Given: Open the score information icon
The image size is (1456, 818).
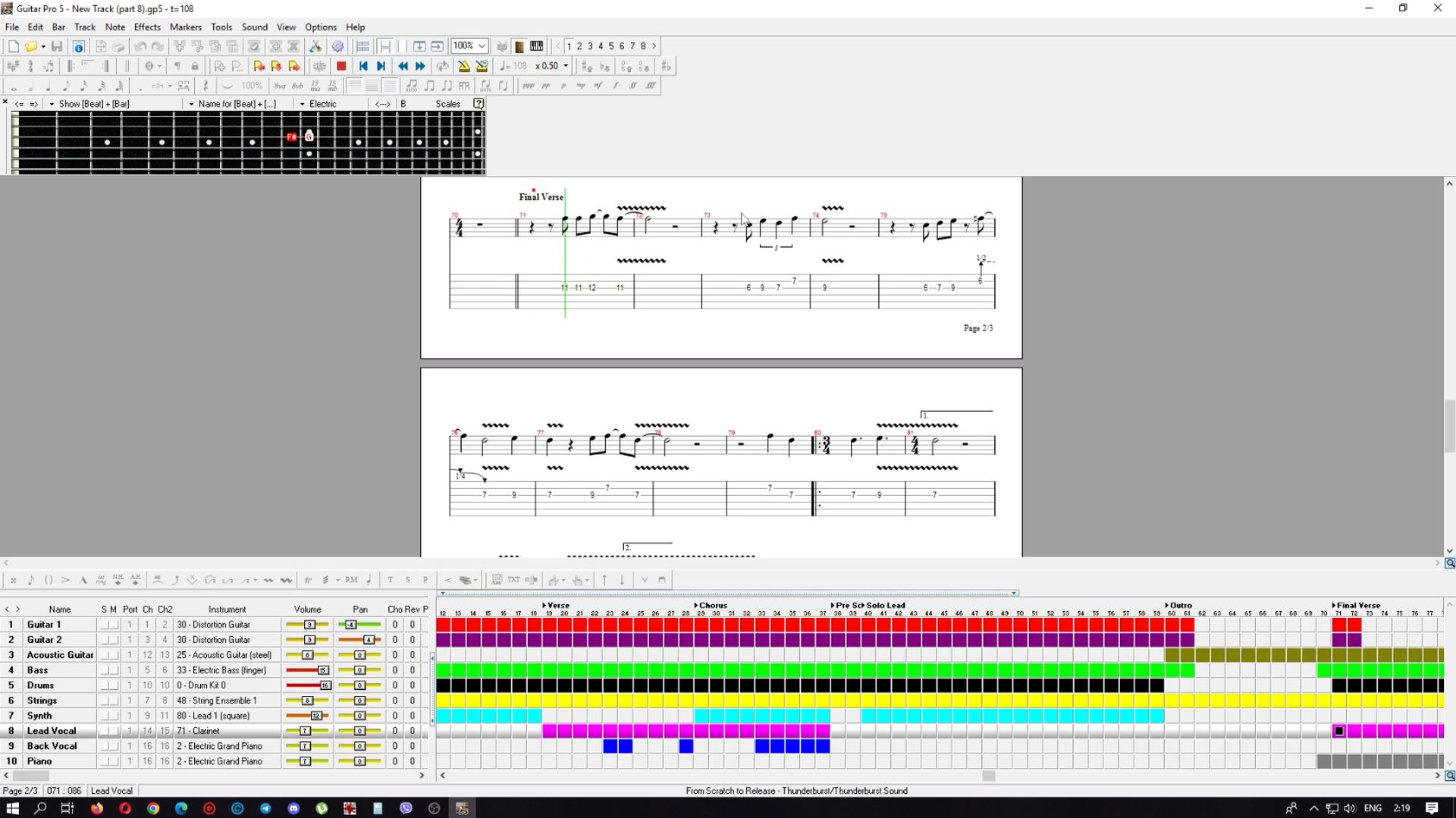Looking at the screenshot, I should 78,46.
